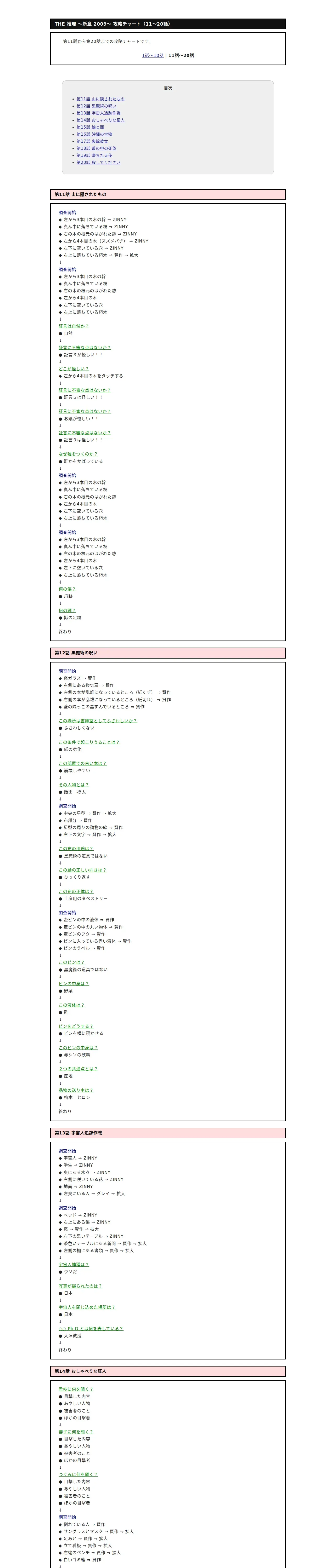The width and height of the screenshot is (336, 1568).
Task: Select この絵の正しい向きは？ link
Action: coord(82,870)
